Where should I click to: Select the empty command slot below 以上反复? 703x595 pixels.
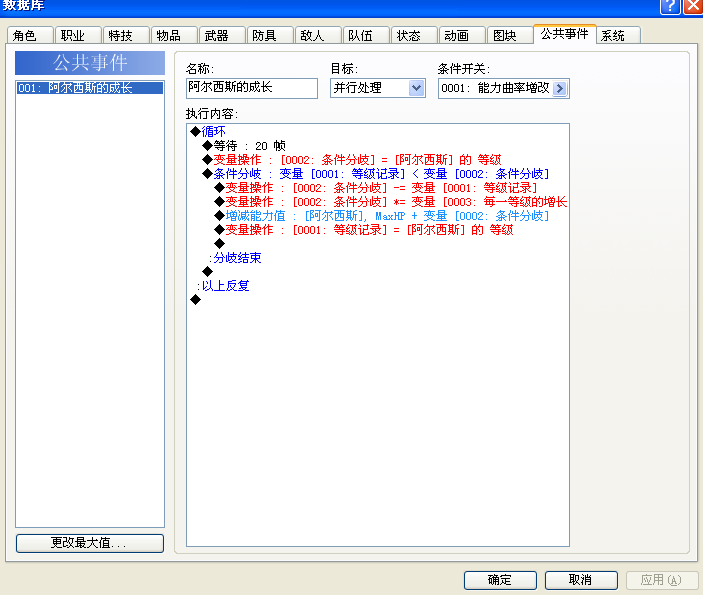[195, 300]
